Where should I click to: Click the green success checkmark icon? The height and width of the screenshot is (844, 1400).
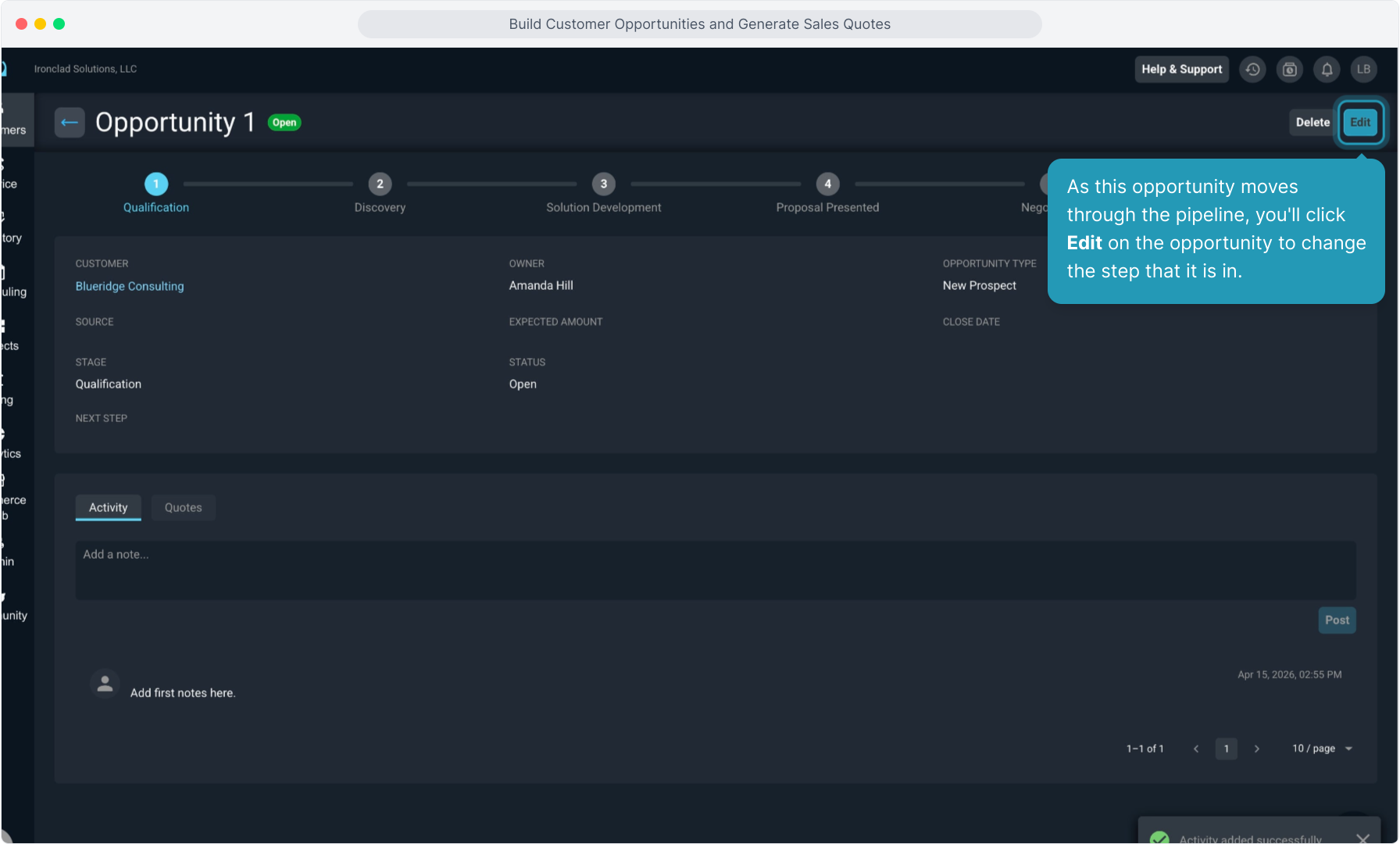click(1159, 838)
